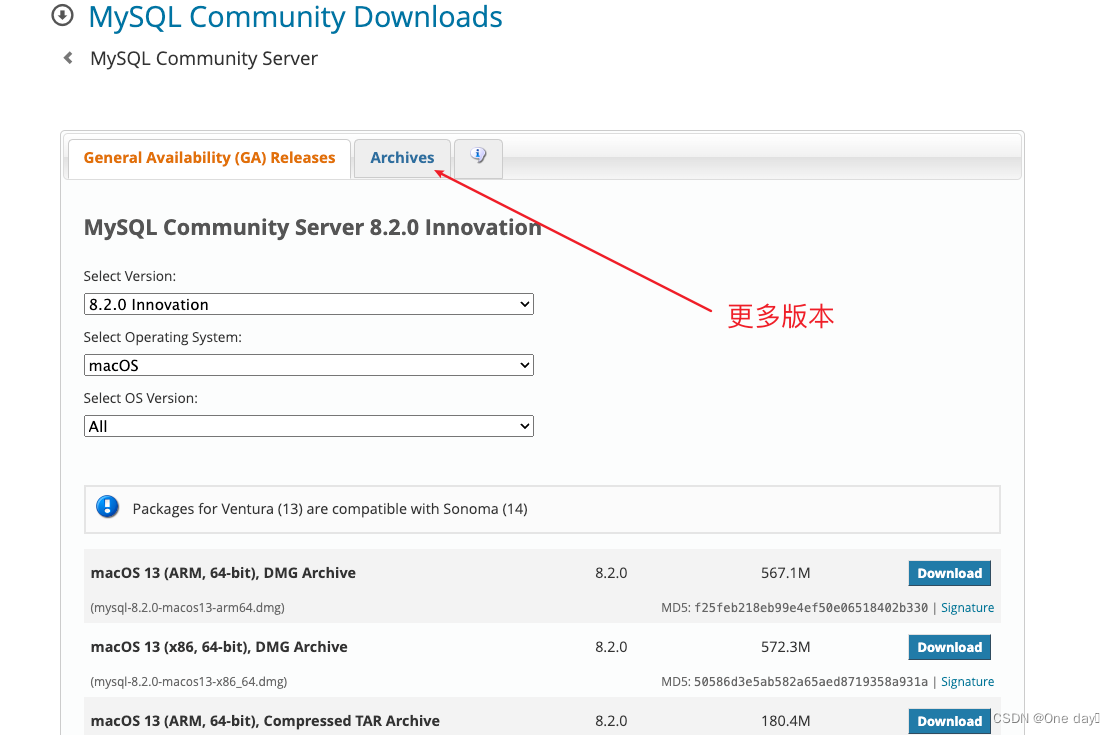Open the info icon tab
This screenshot has width=1115, height=735.
[478, 157]
